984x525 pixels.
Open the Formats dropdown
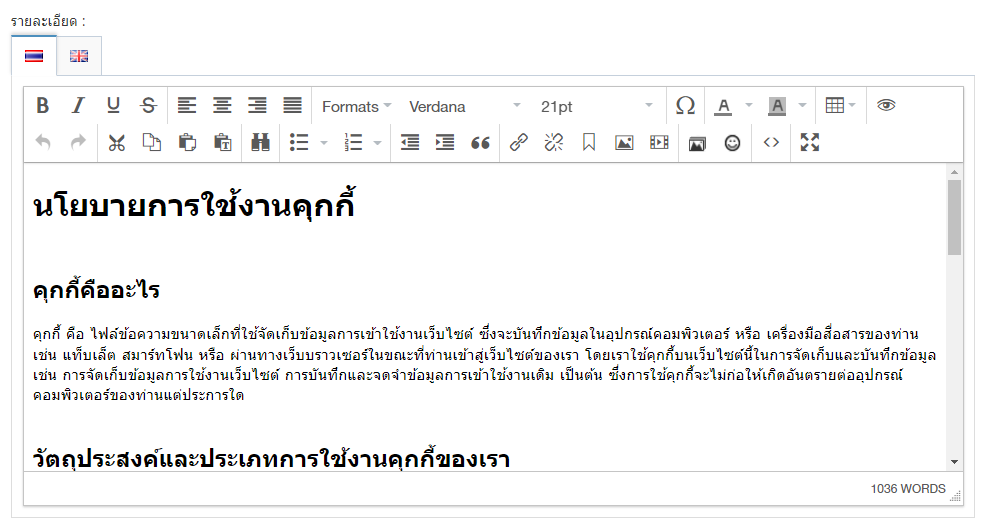356,106
